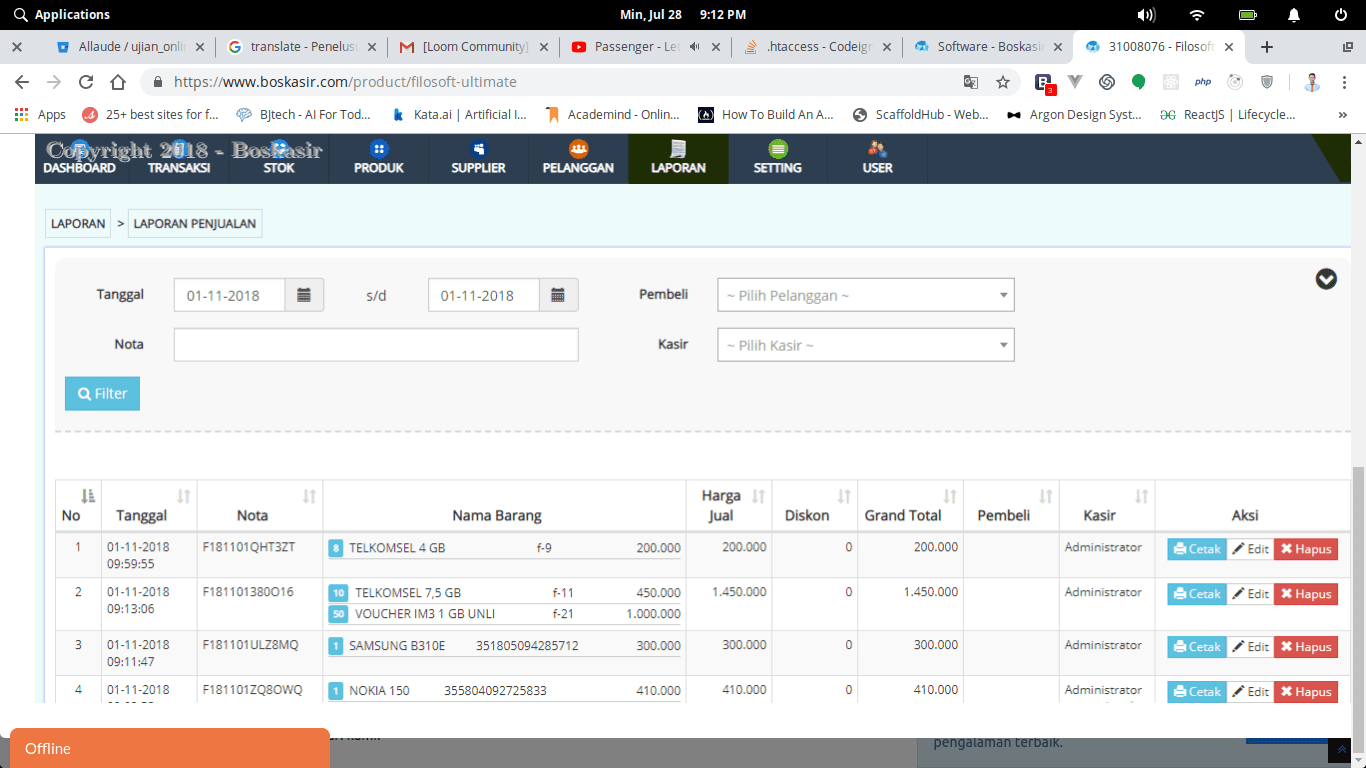1366x768 pixels.
Task: Open calendar picker for end date
Action: tap(559, 295)
